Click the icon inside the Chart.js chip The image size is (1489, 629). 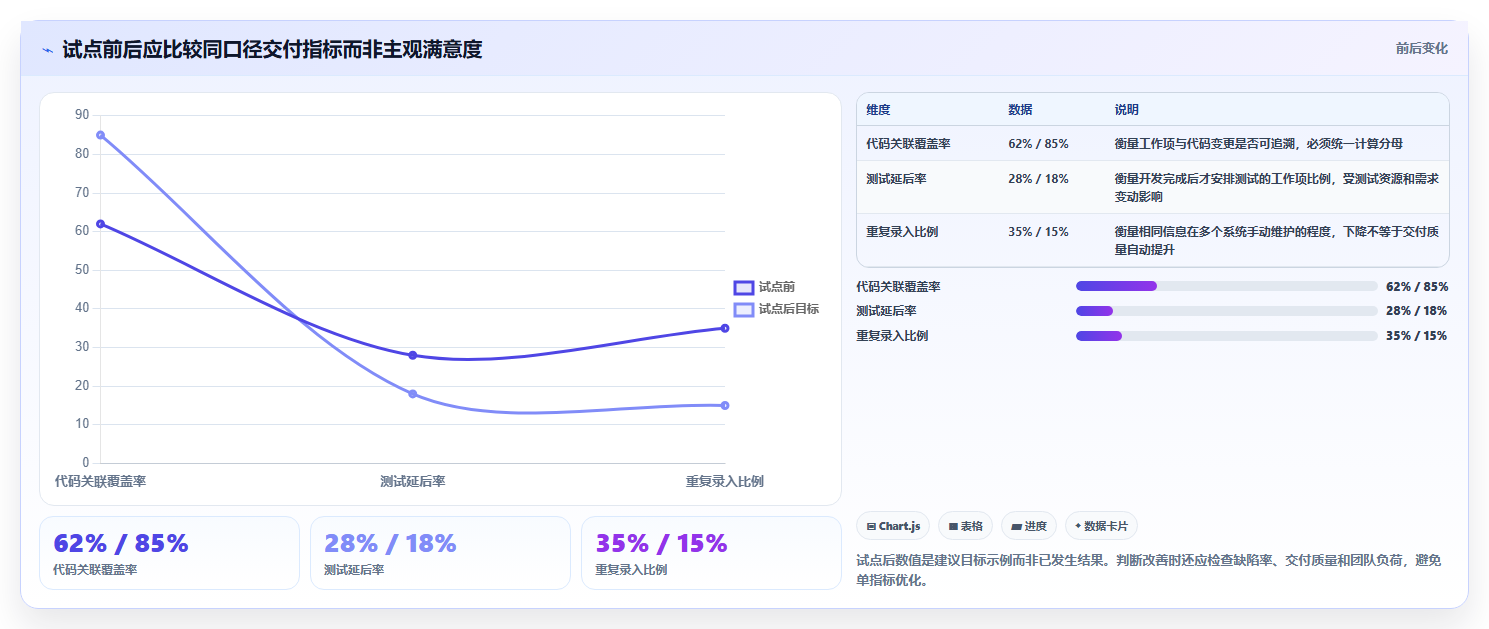871,526
